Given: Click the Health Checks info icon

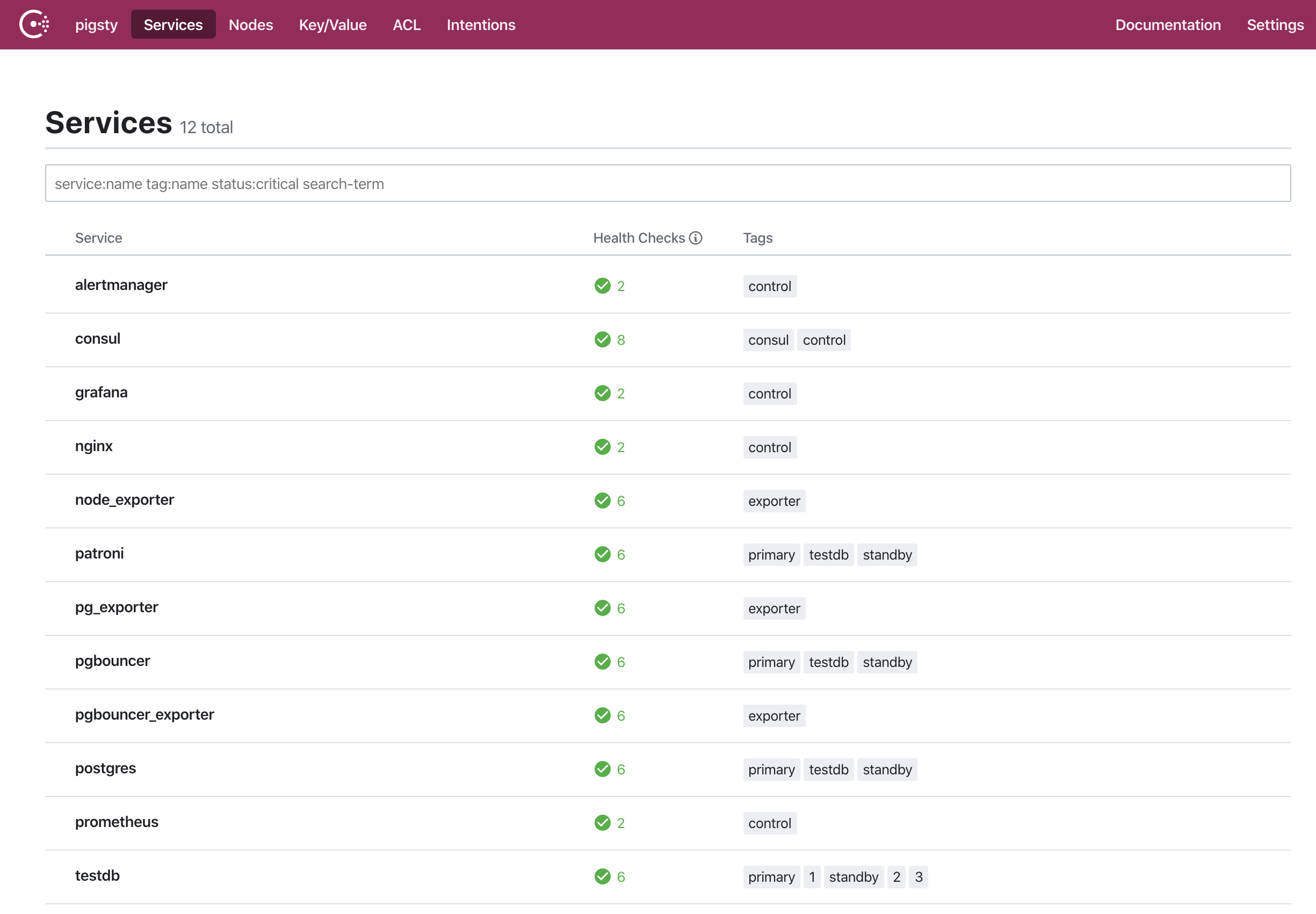Looking at the screenshot, I should [695, 238].
